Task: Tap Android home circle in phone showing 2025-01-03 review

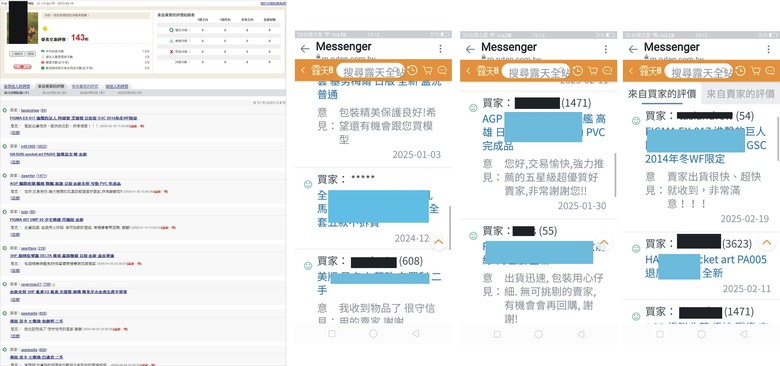Action: 373,334
